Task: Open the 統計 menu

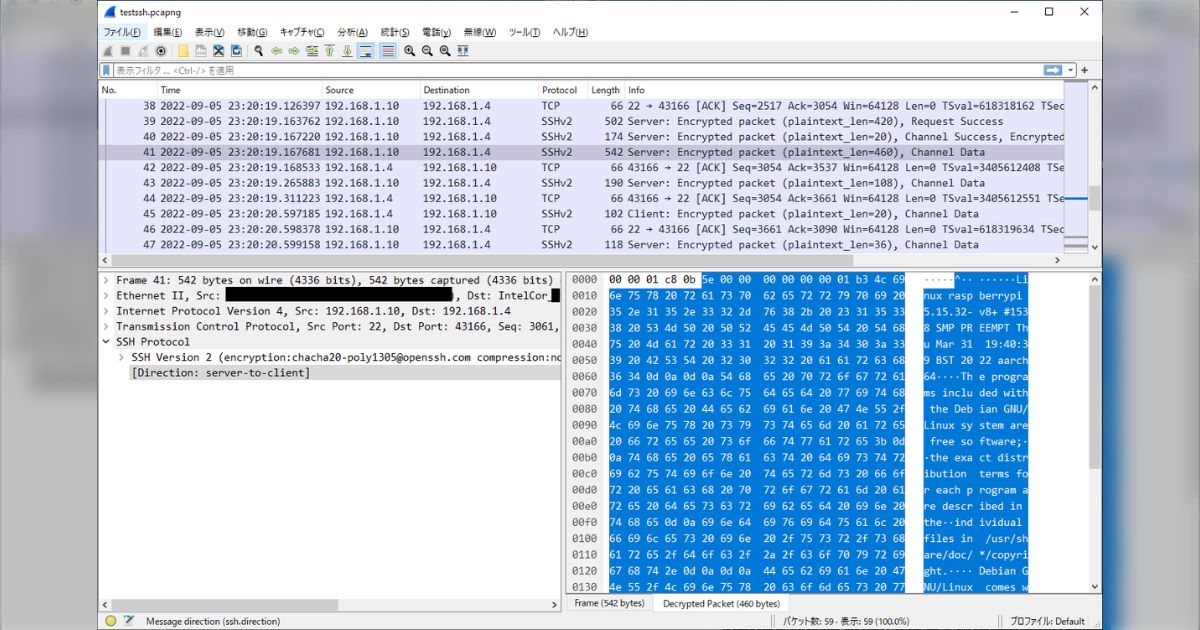Action: pyautogui.click(x=395, y=31)
